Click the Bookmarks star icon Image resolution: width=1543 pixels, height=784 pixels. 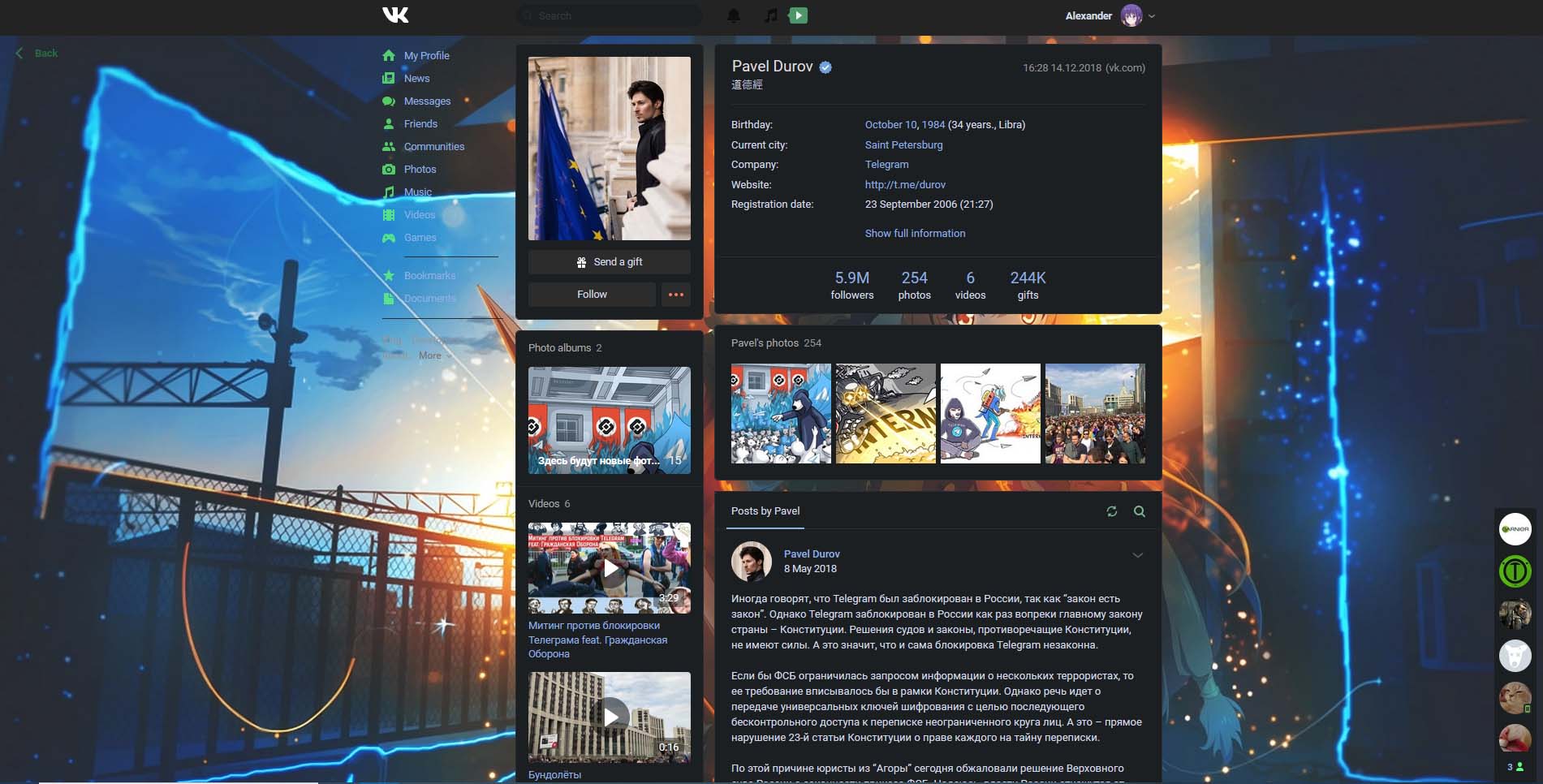pyautogui.click(x=389, y=275)
